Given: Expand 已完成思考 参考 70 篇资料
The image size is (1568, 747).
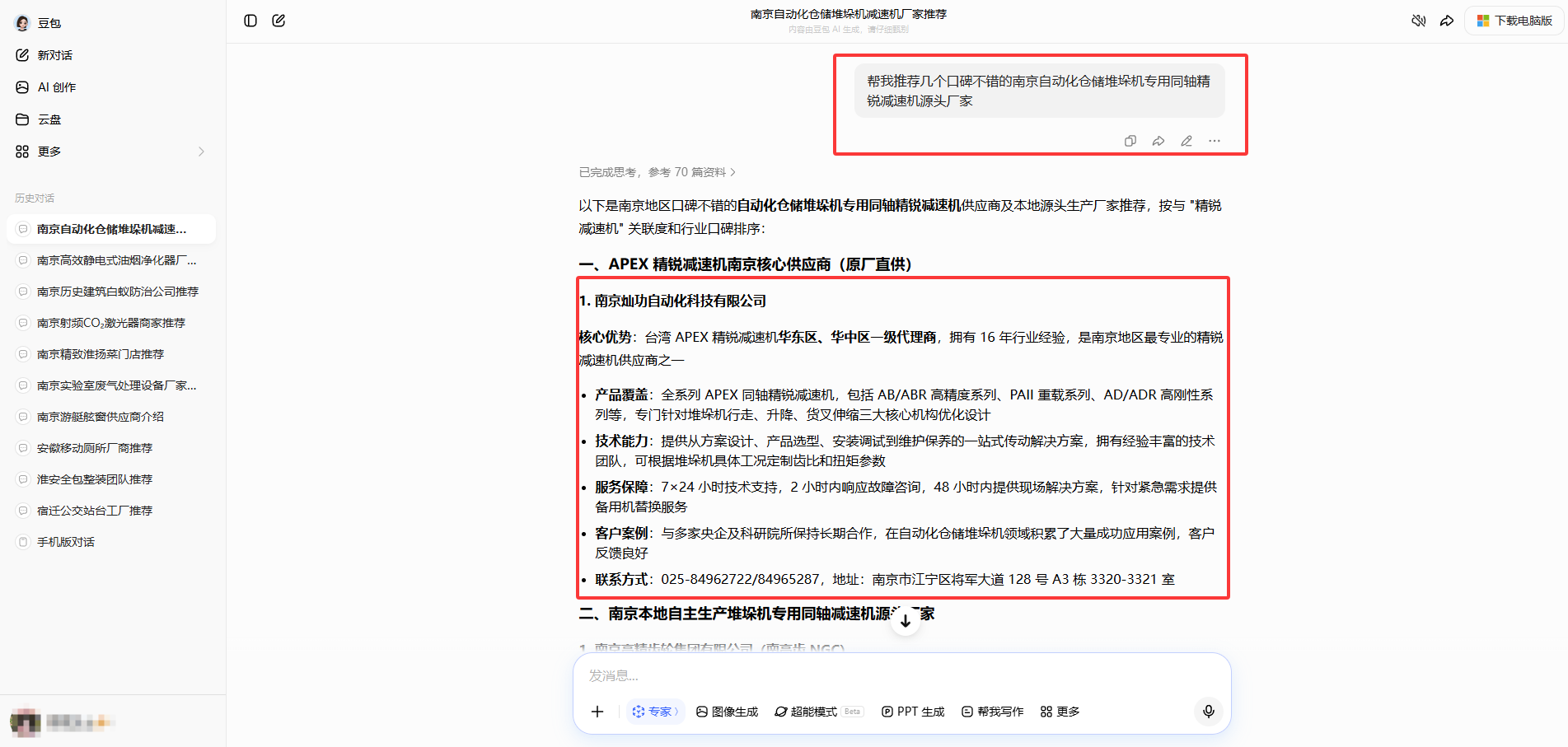Looking at the screenshot, I should coord(658,172).
